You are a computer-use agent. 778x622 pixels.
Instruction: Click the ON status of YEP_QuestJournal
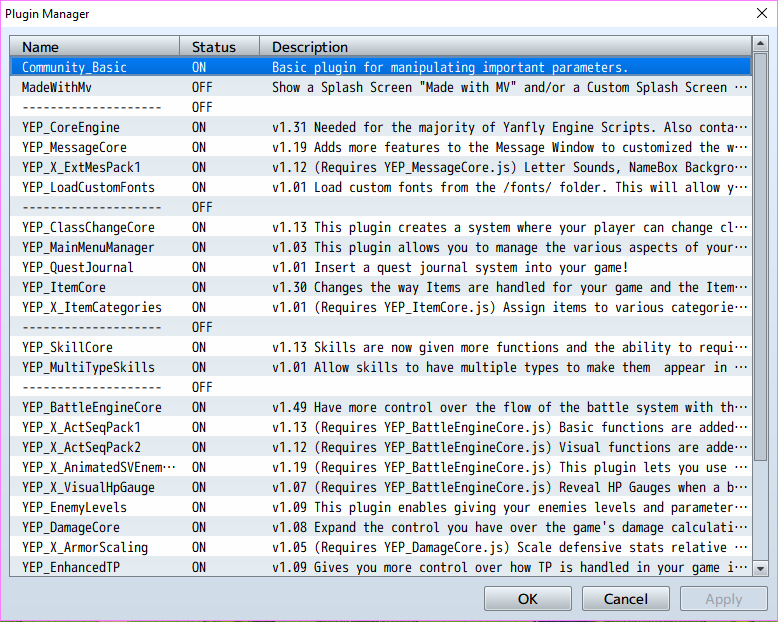(199, 267)
